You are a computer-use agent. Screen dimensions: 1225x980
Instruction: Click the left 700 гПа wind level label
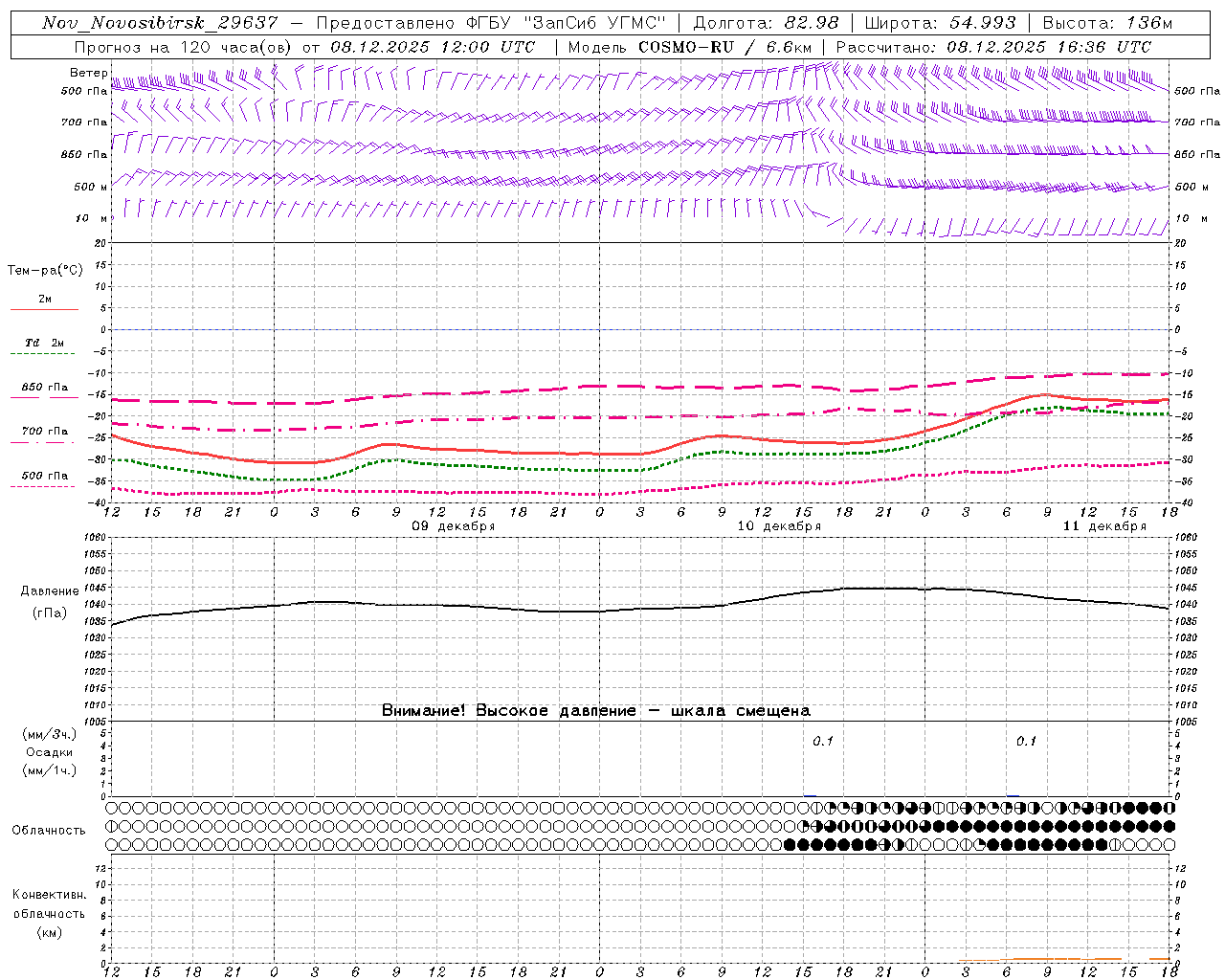(x=84, y=122)
